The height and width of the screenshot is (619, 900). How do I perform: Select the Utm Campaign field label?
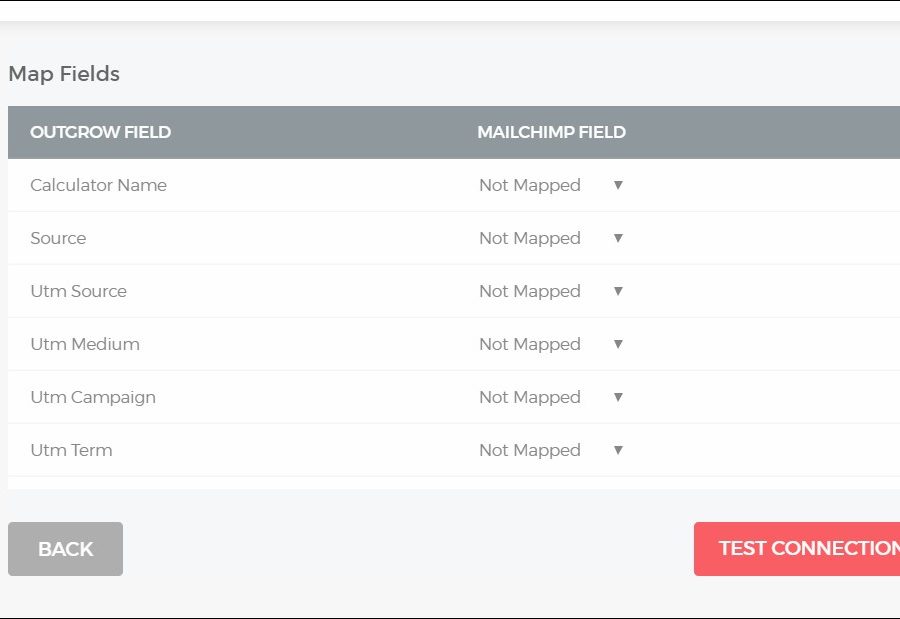pyautogui.click(x=93, y=397)
